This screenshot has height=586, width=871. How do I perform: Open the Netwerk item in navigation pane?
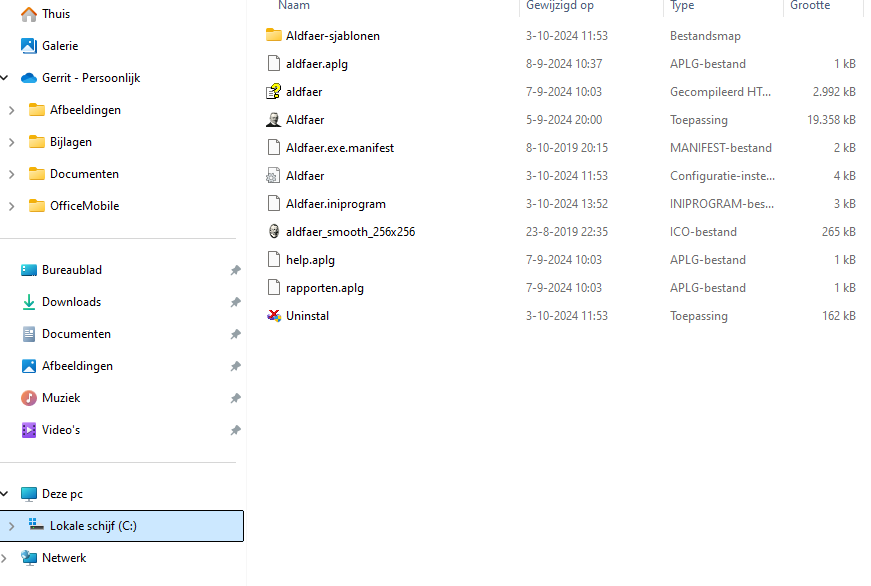point(64,558)
